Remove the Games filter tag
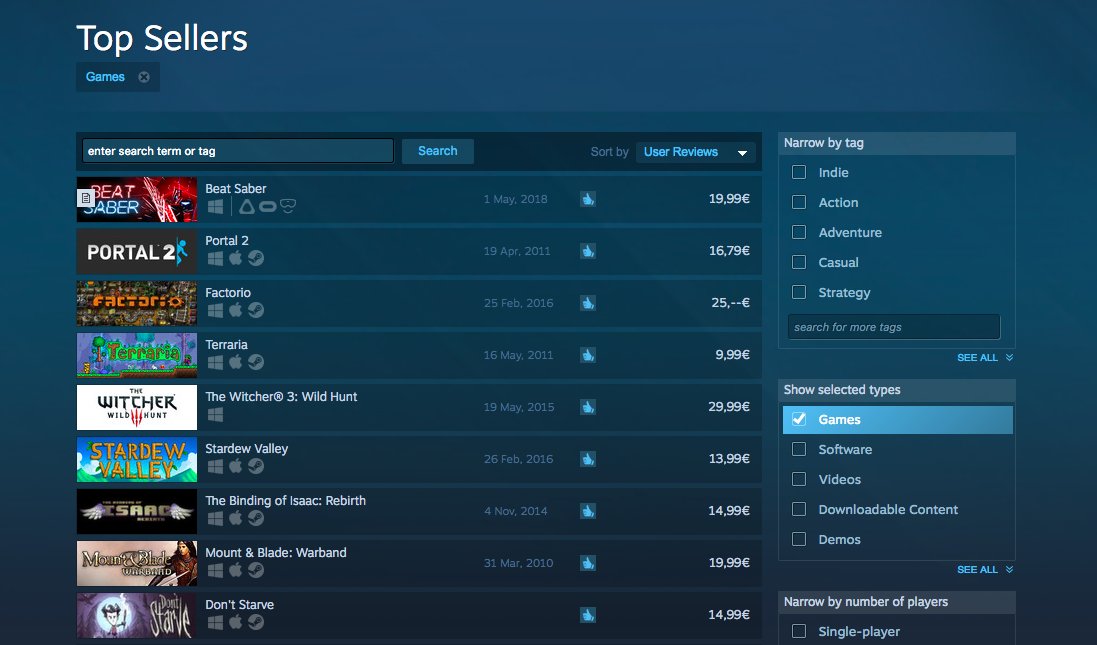Viewport: 1097px width, 645px height. [x=143, y=77]
